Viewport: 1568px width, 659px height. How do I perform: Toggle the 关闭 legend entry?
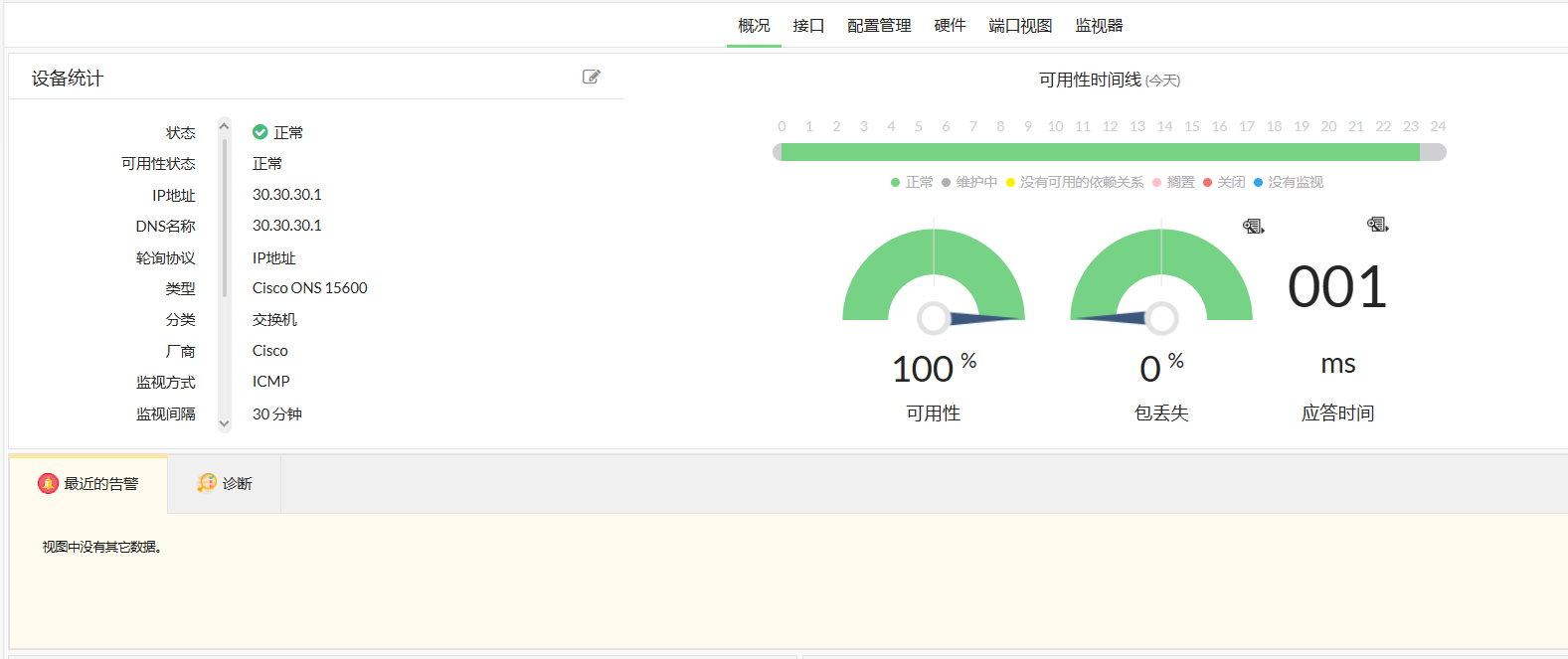pos(1224,182)
